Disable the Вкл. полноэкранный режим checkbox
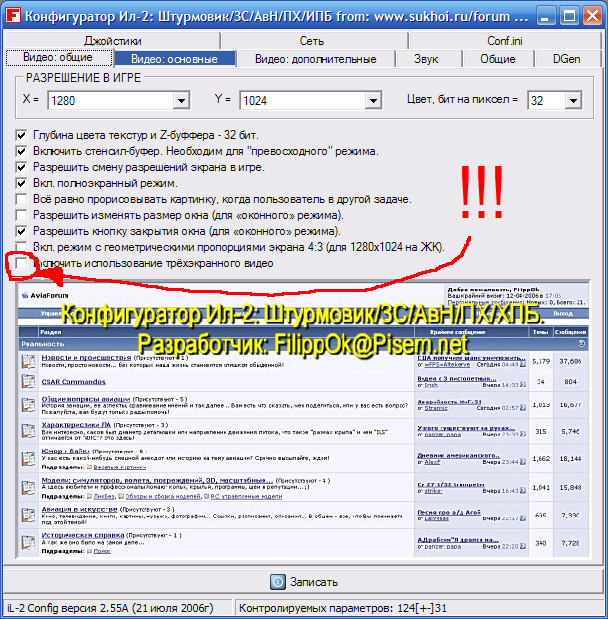The image size is (608, 619). (21, 183)
